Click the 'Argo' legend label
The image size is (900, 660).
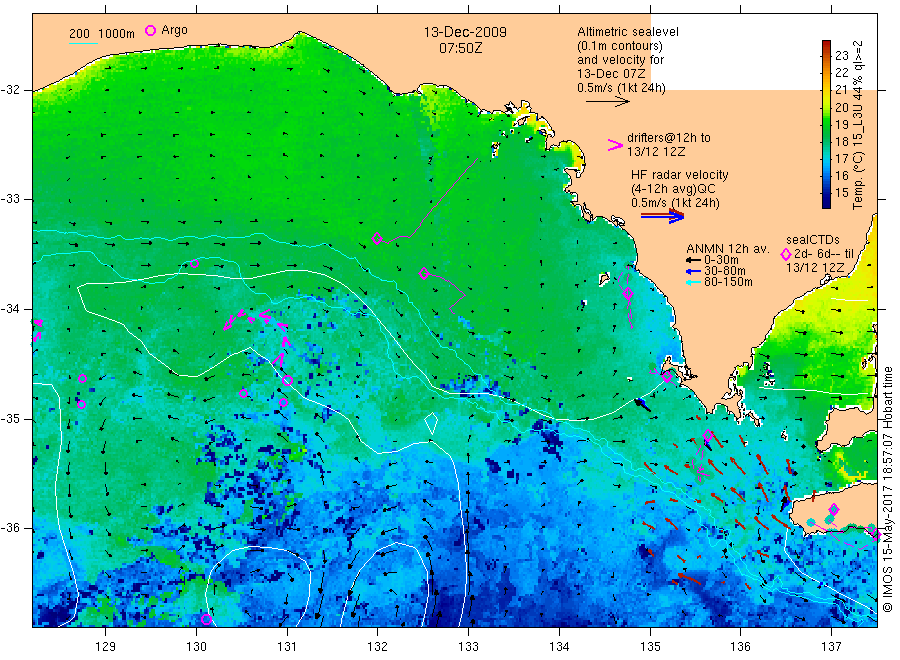pos(174,30)
